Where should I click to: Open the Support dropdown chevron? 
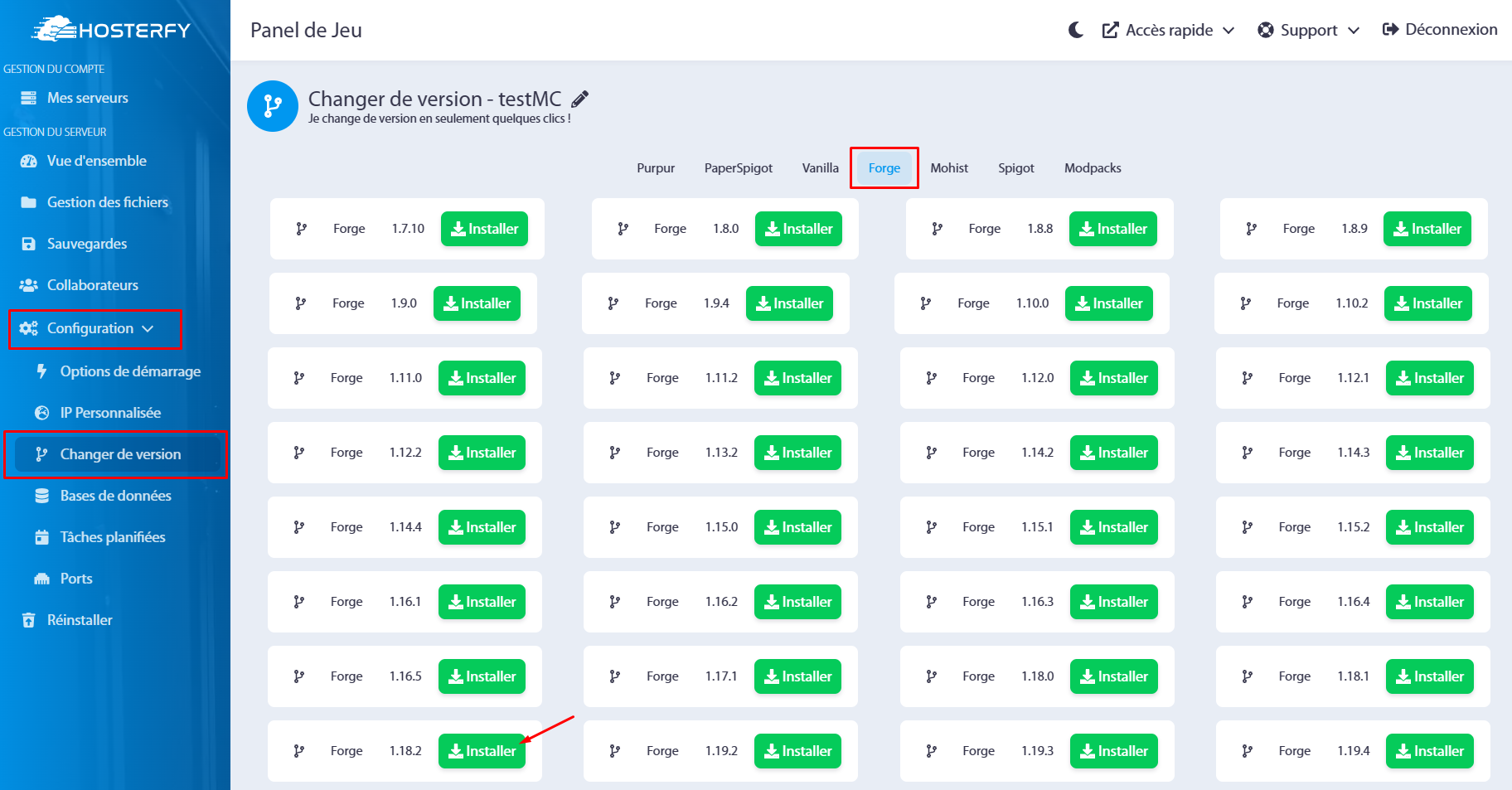coord(1354,31)
